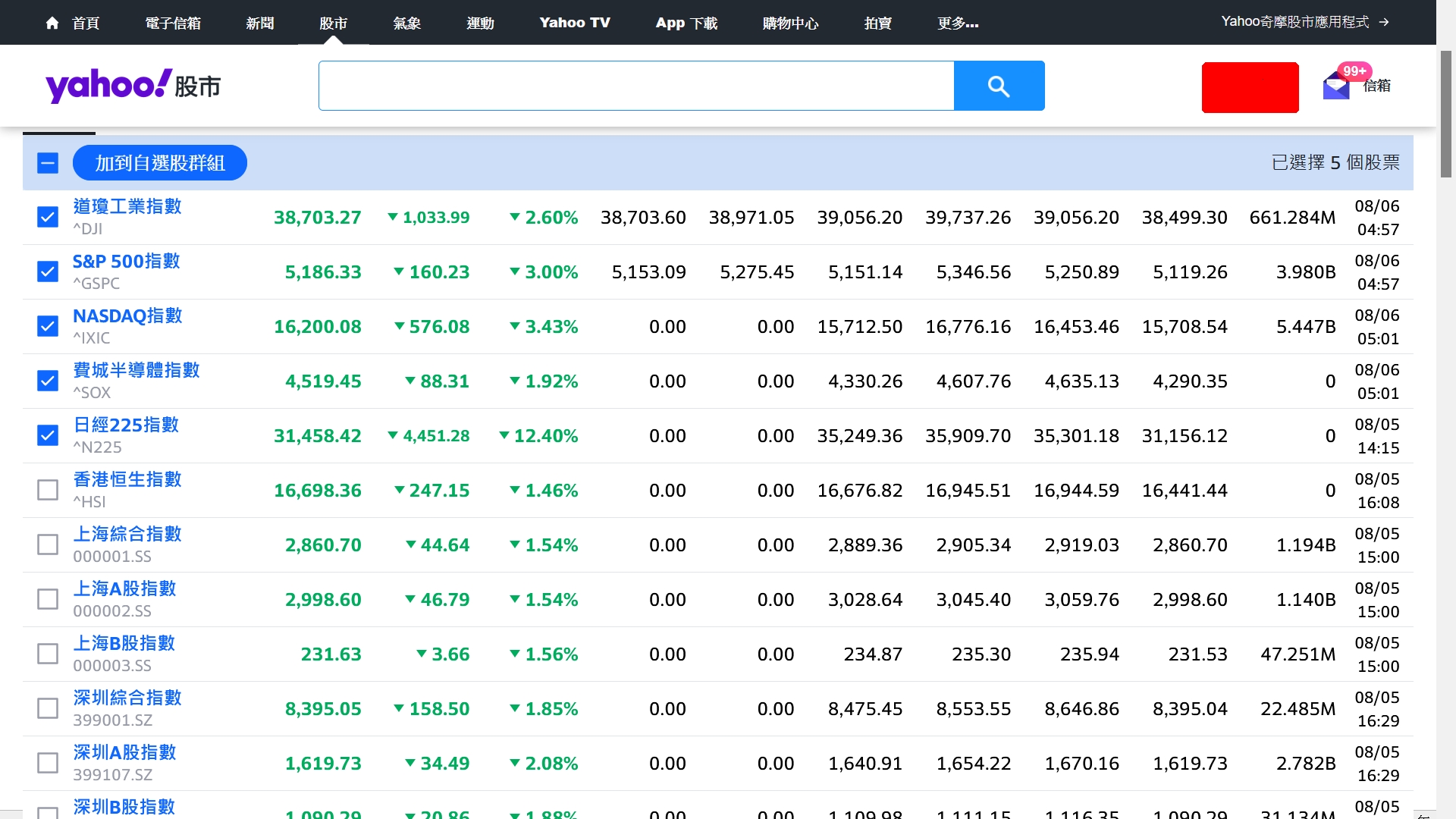The height and width of the screenshot is (819, 1456).
Task: Open the 深圳A股指數 link
Action: [x=124, y=752]
